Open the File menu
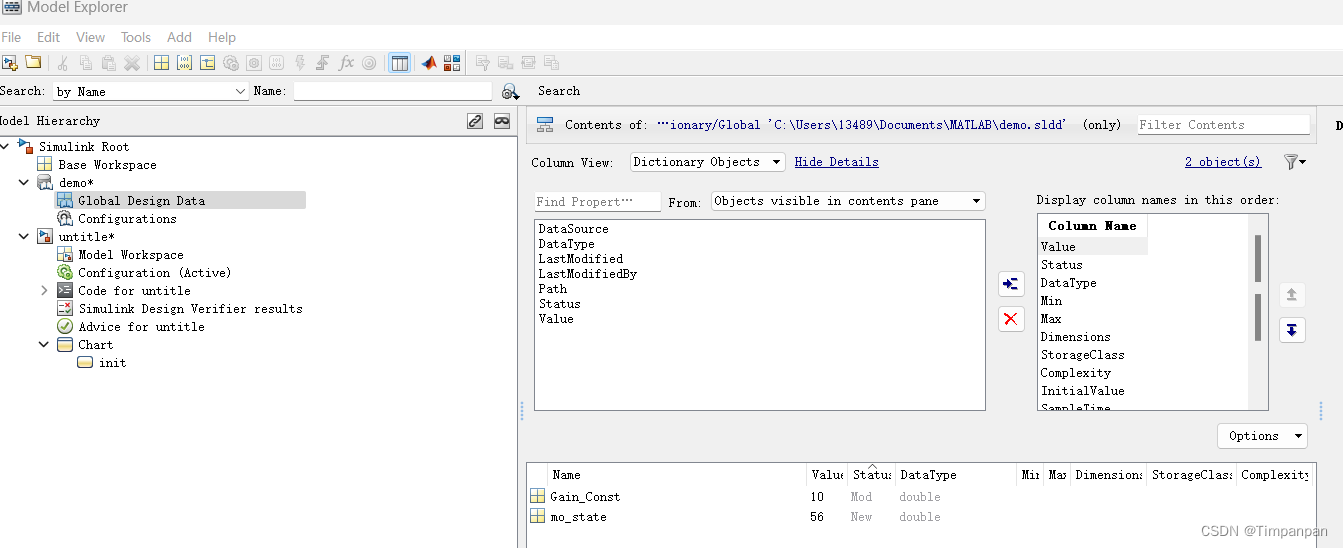 pyautogui.click(x=11, y=37)
